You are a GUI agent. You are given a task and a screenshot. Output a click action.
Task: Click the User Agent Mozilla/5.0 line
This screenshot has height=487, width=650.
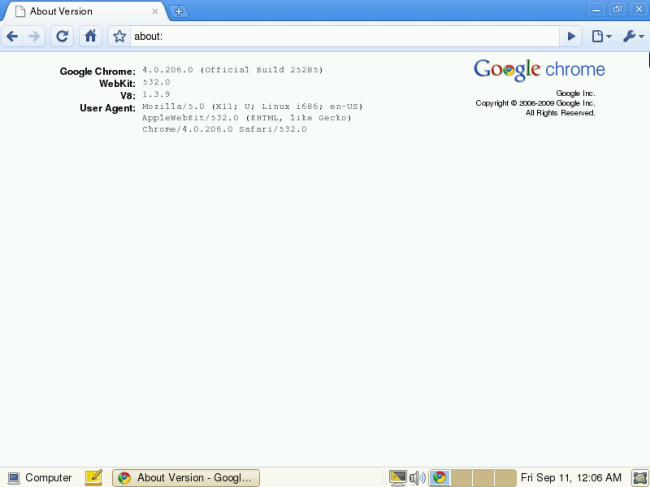252,107
